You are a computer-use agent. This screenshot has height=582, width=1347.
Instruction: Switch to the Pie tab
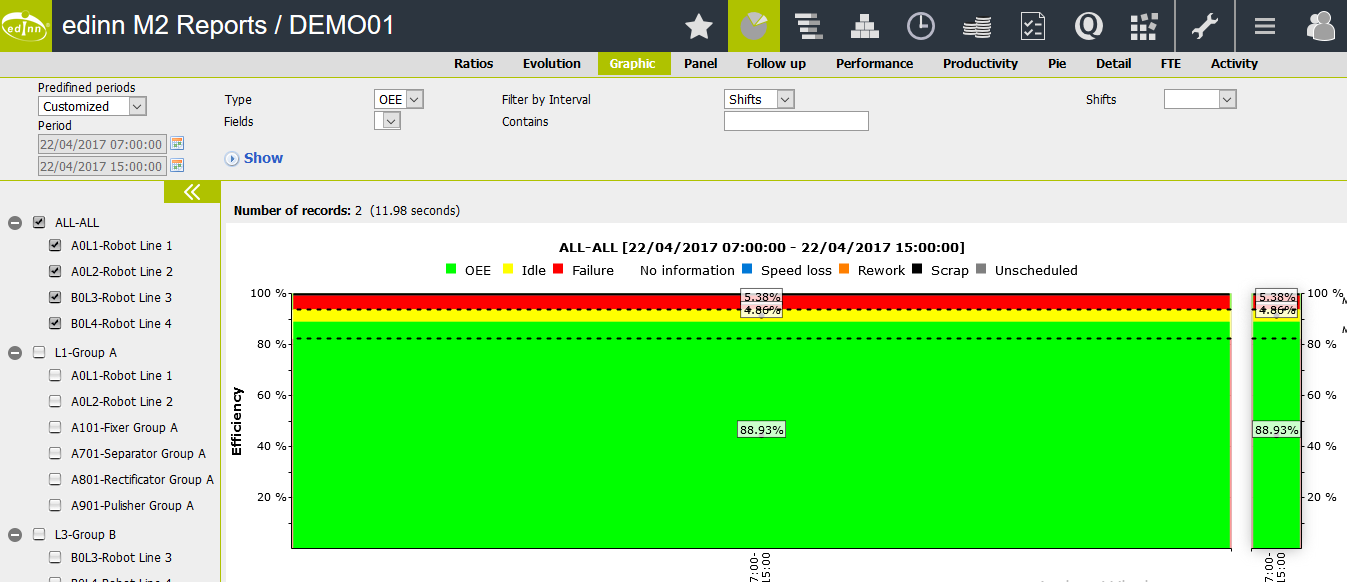tap(1057, 63)
